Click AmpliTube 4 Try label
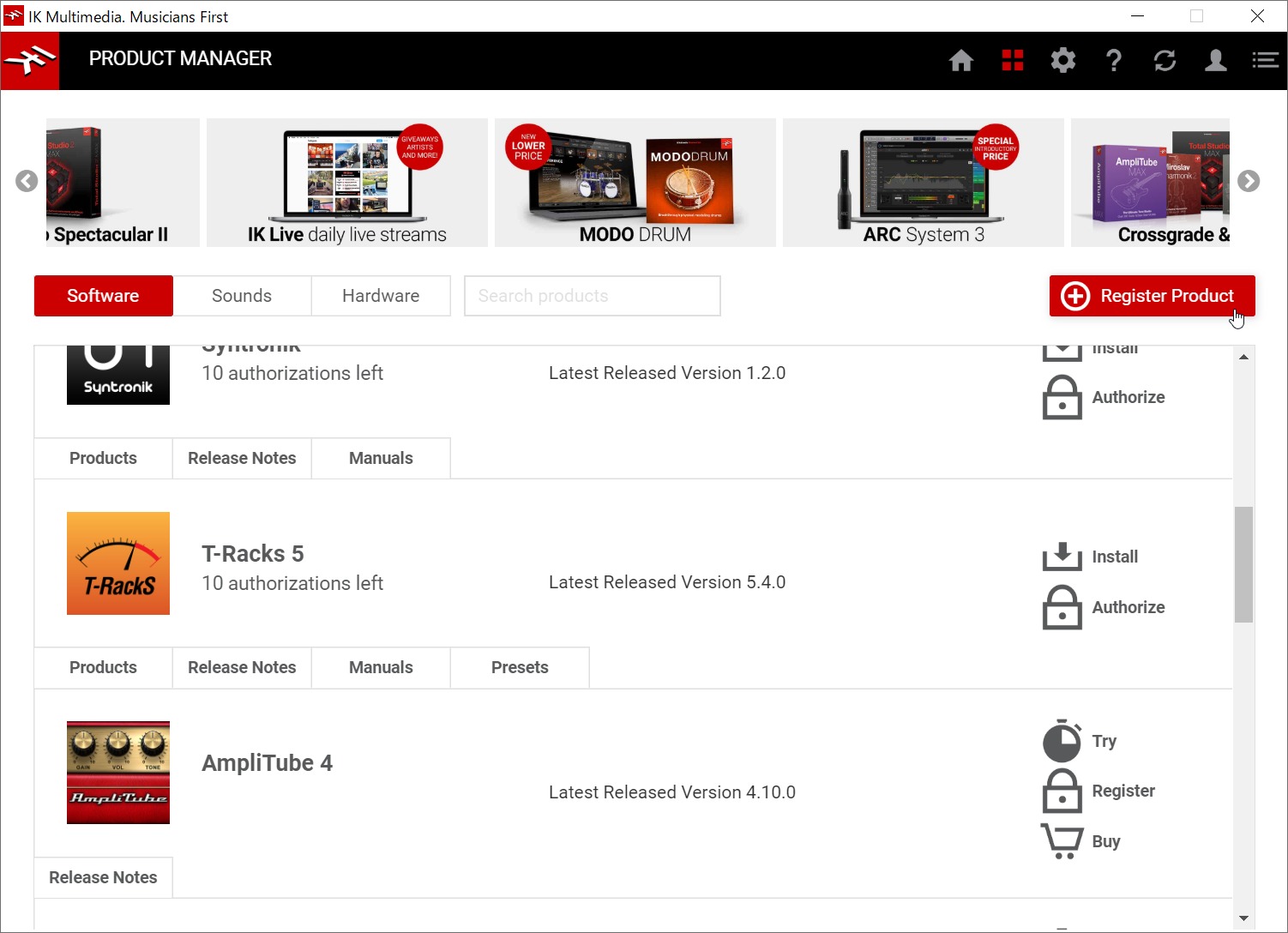 pyautogui.click(x=1104, y=741)
